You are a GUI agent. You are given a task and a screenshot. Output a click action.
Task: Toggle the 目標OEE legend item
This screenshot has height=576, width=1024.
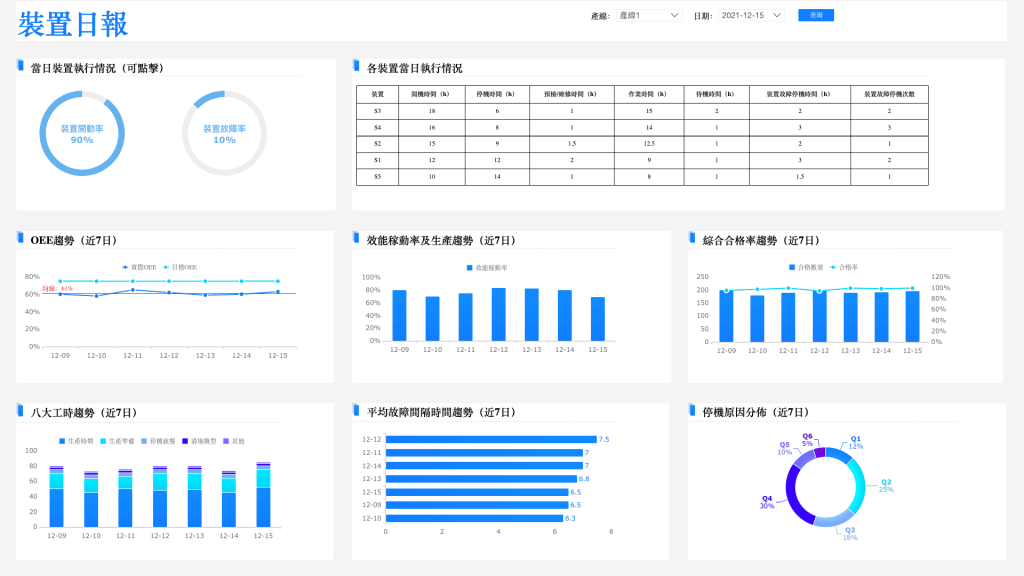click(x=180, y=267)
